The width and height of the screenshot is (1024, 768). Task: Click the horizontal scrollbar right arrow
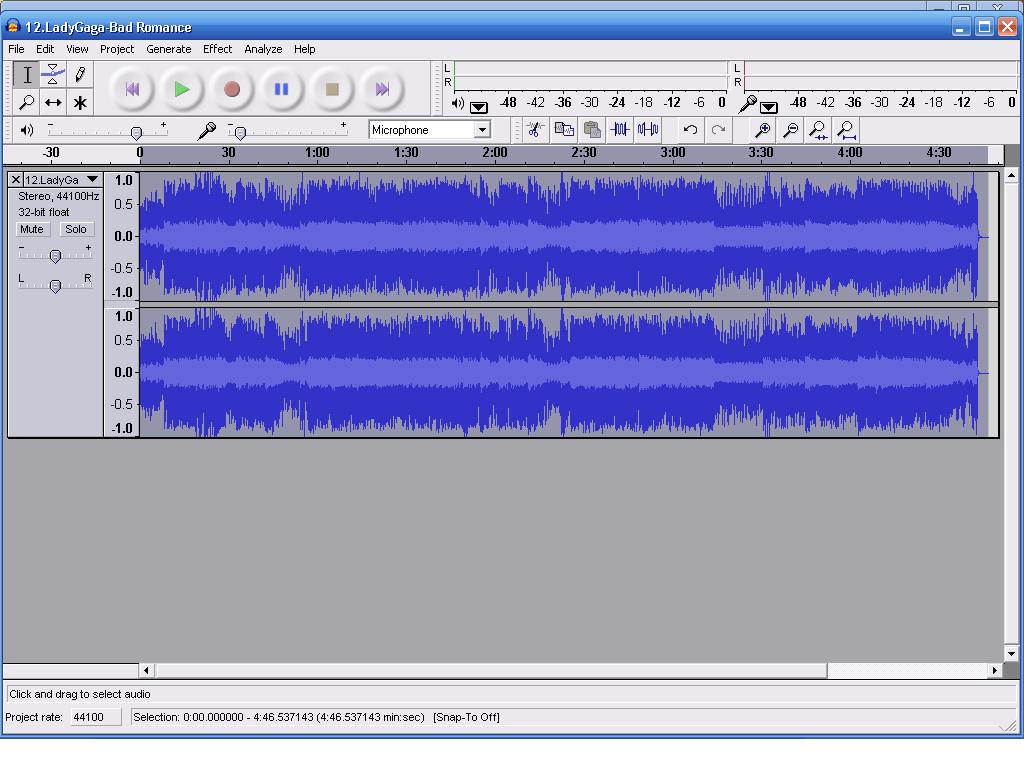pos(994,671)
